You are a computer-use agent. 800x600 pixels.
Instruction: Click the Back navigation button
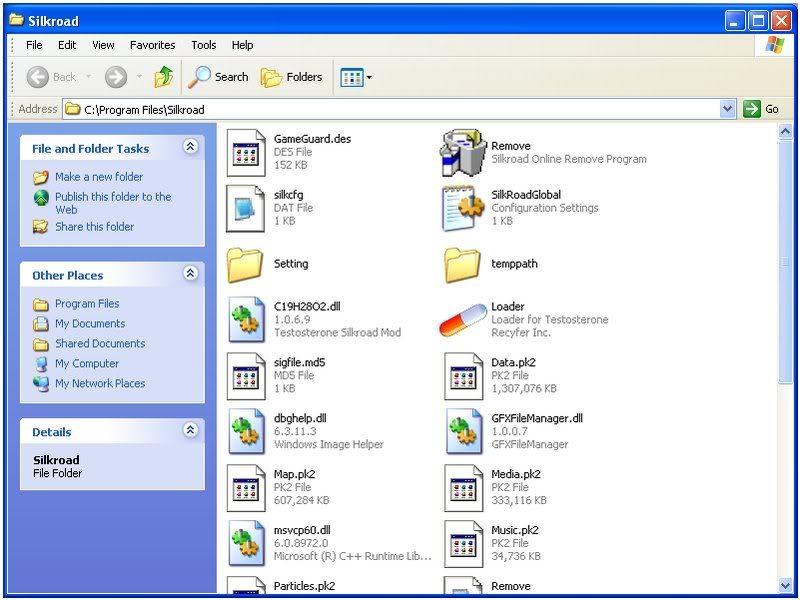51,77
